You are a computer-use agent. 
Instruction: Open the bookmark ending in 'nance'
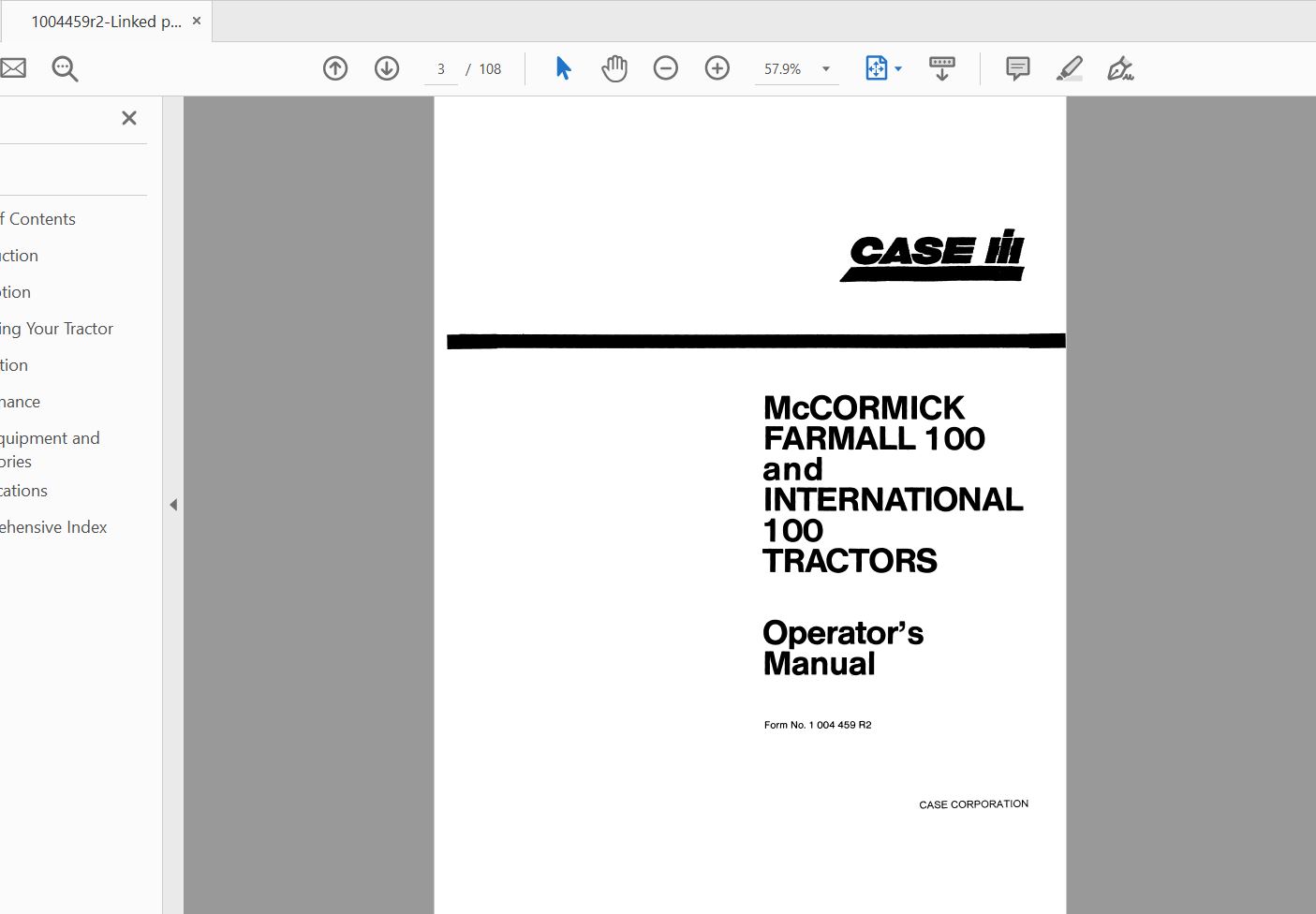[x=20, y=402]
